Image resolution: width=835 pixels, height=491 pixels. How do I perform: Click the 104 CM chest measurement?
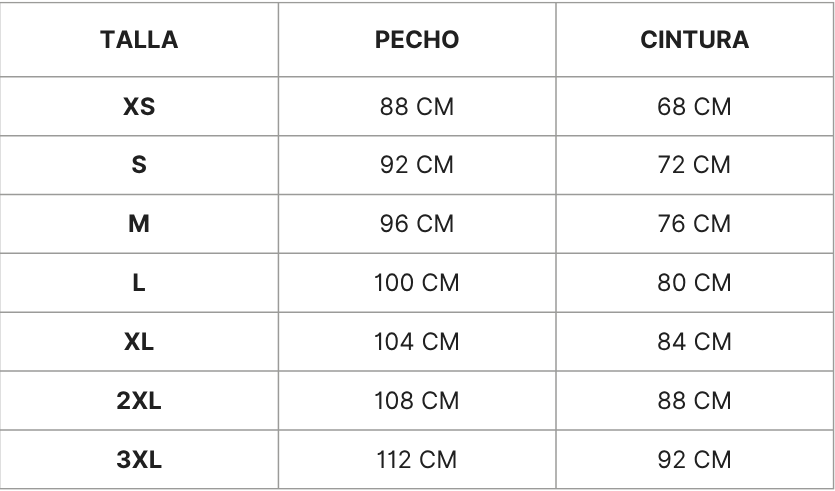[417, 342]
